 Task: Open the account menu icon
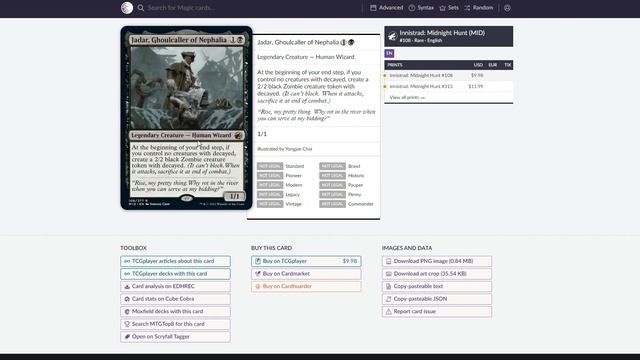(507, 8)
